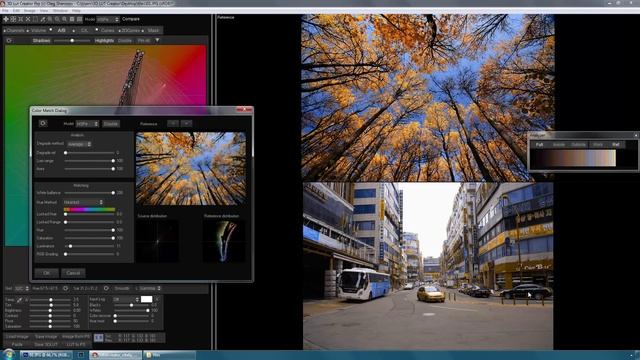Expand triangle arrow next to Pin all
Screen dimensions: 640x360
point(157,40)
